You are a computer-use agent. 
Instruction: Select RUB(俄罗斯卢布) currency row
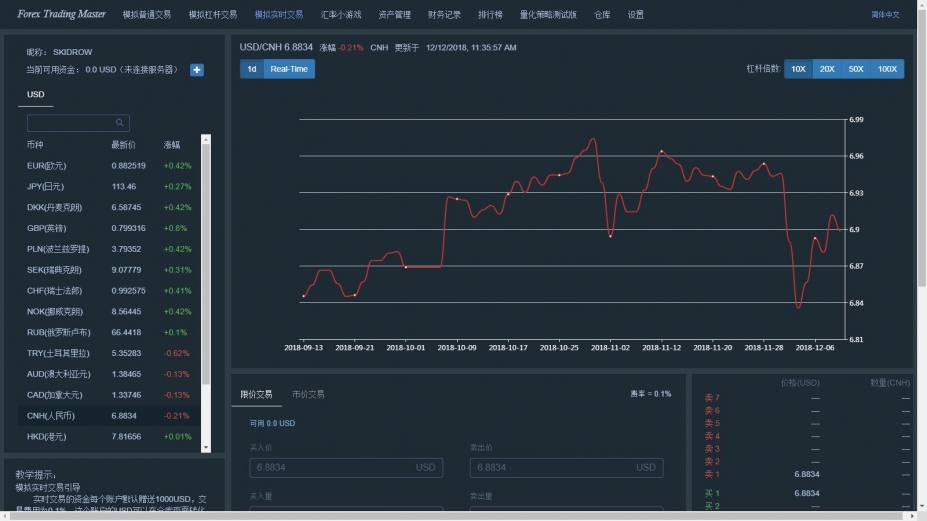[109, 332]
